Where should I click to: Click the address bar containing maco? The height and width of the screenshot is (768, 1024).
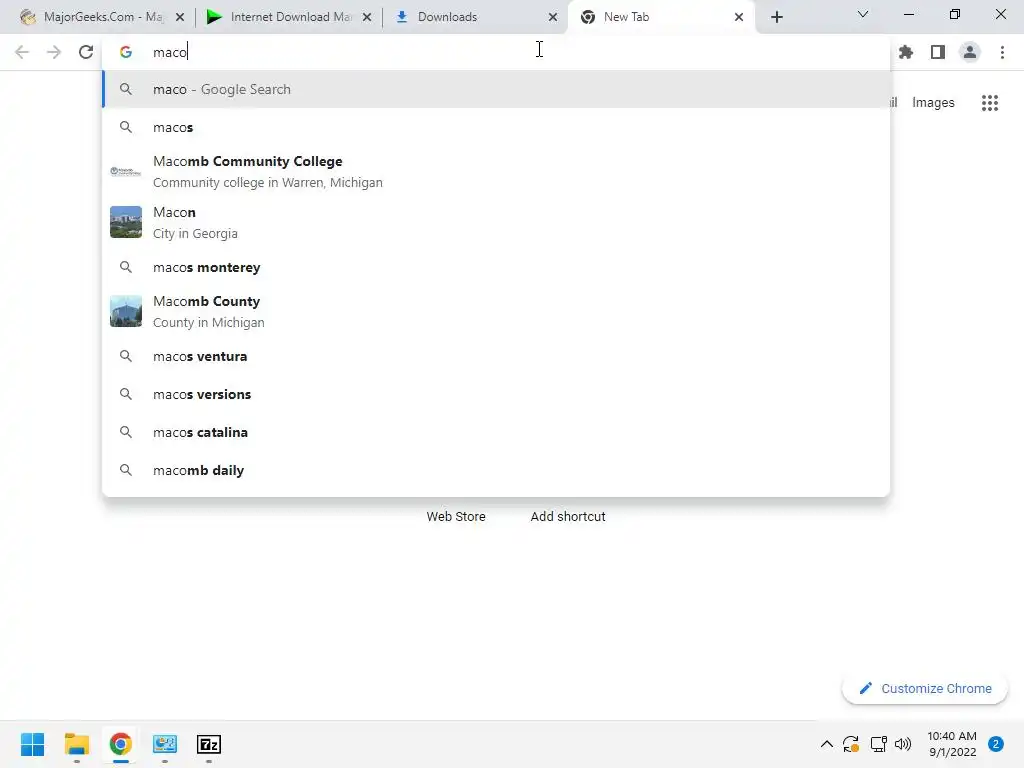[x=496, y=52]
